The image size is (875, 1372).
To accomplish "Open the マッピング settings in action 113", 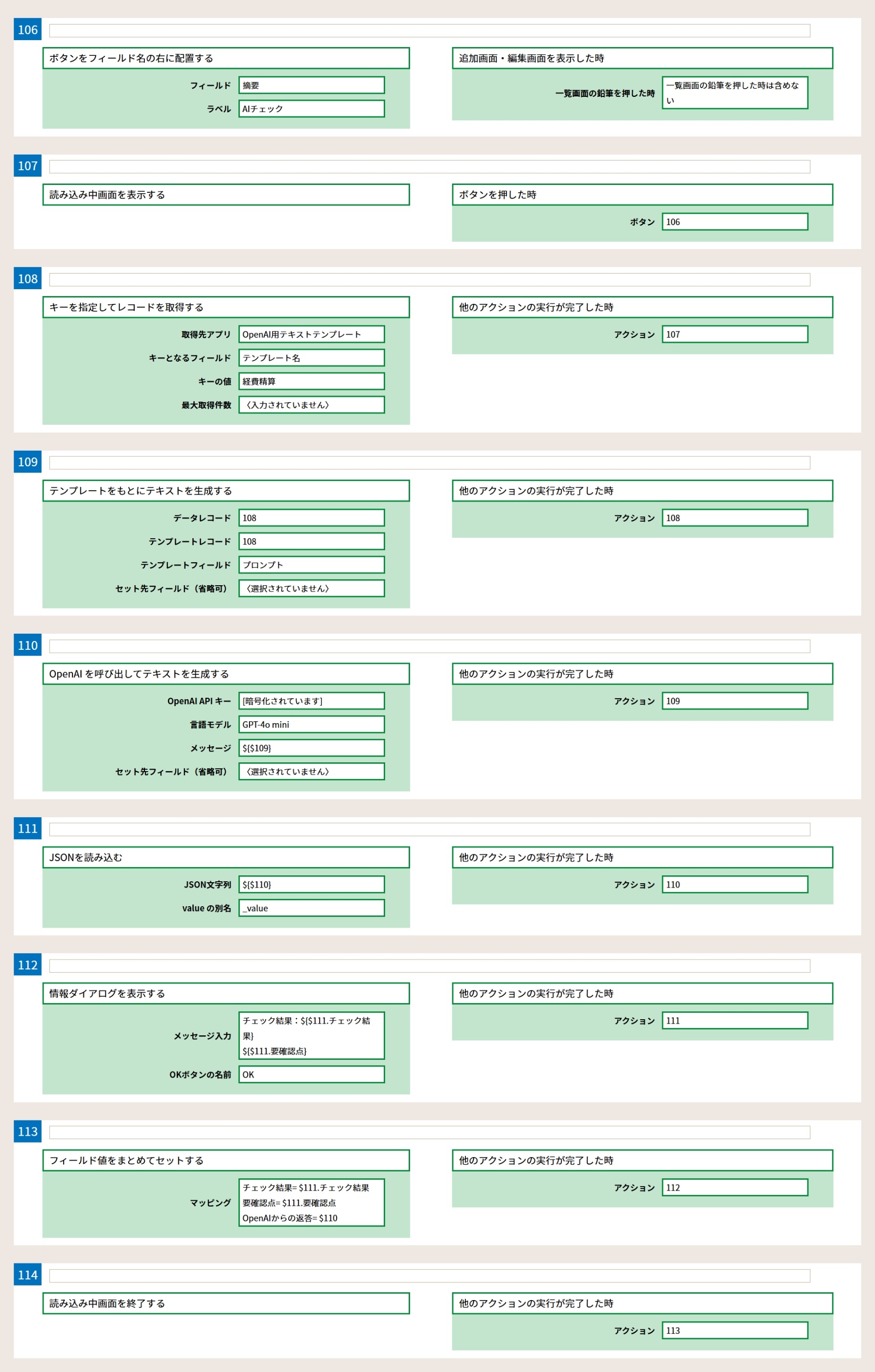I will 311,1203.
